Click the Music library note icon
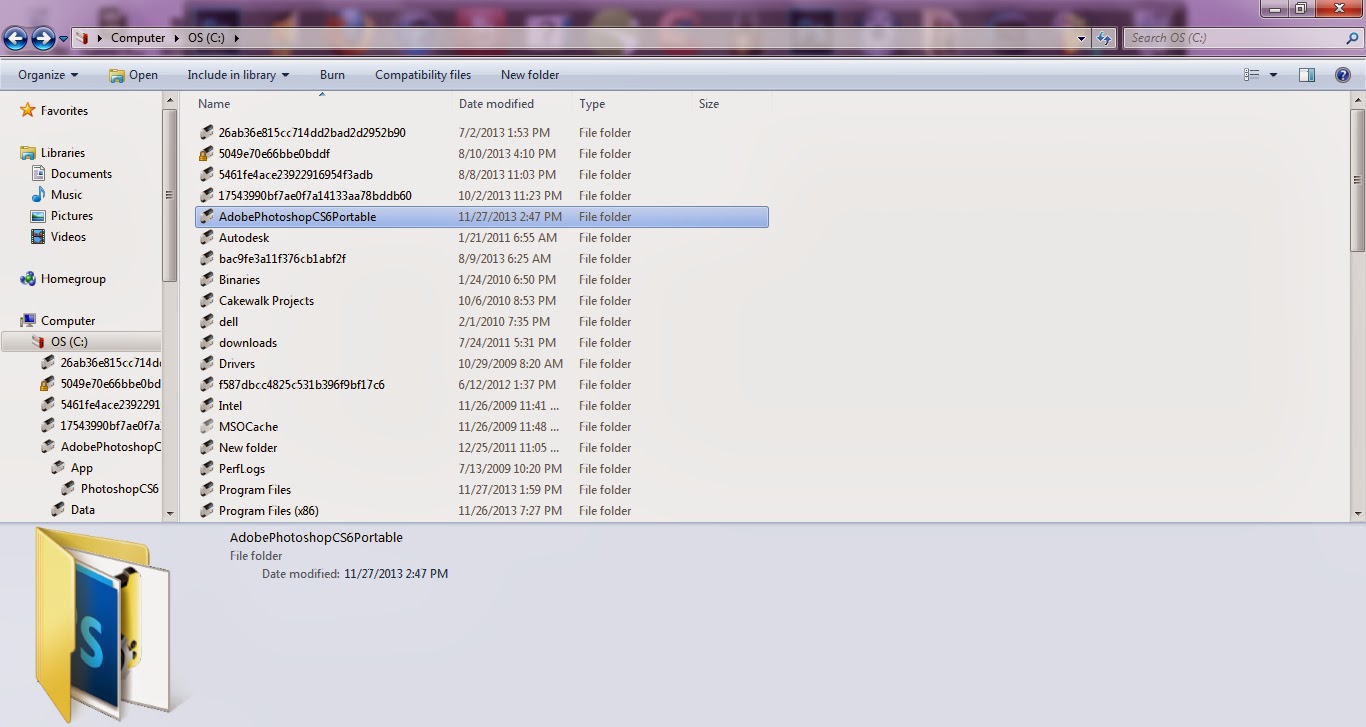 tap(38, 195)
